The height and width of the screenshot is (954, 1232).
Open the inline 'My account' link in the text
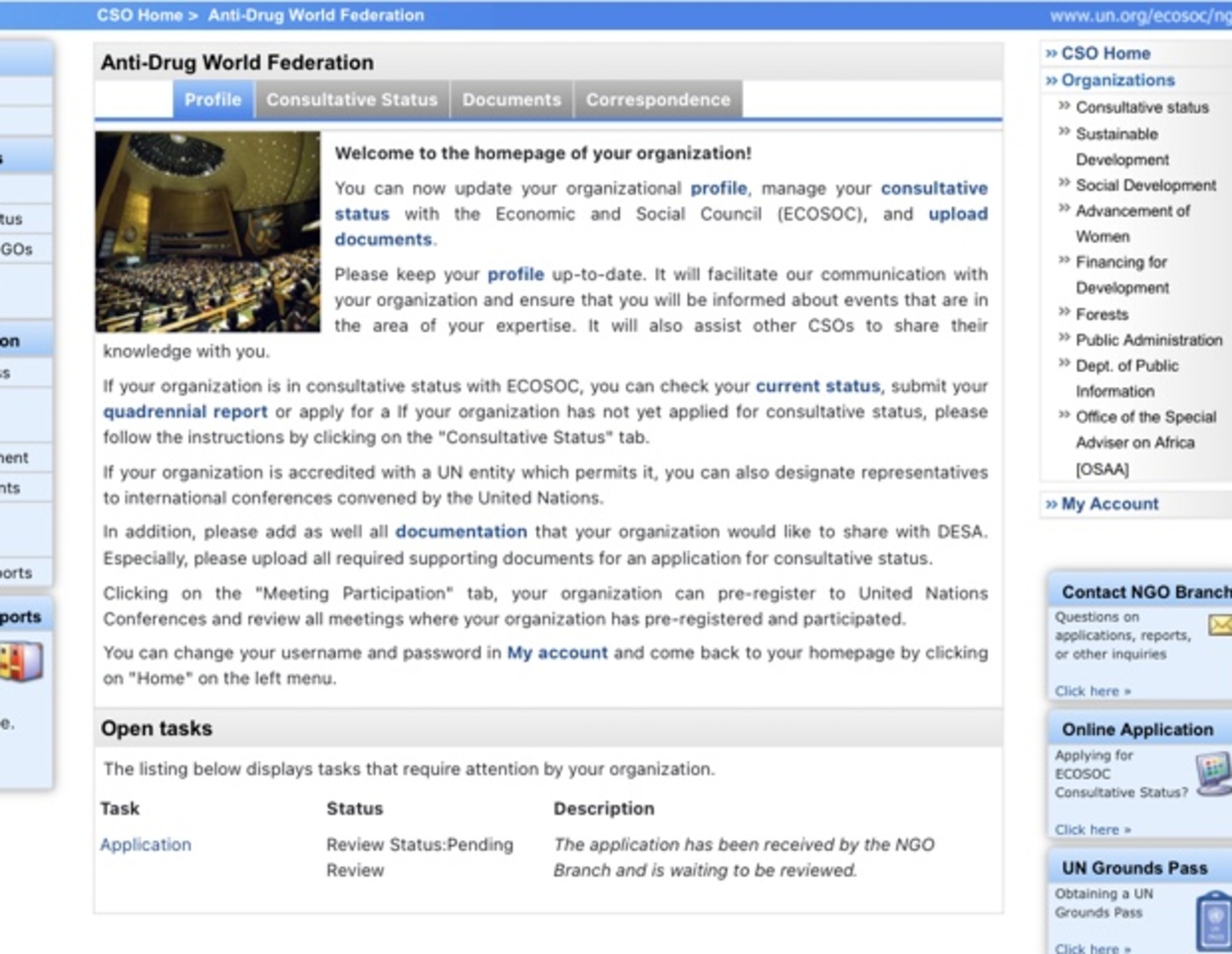(557, 653)
